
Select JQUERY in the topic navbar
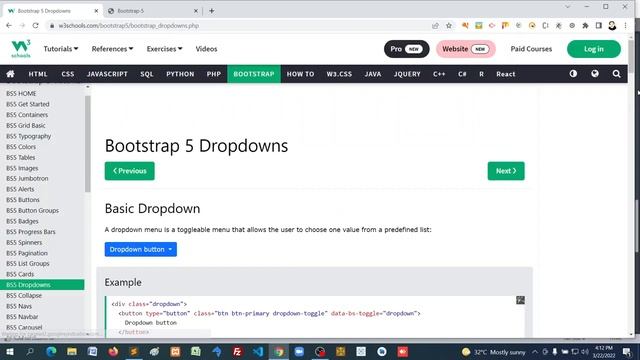click(407, 74)
